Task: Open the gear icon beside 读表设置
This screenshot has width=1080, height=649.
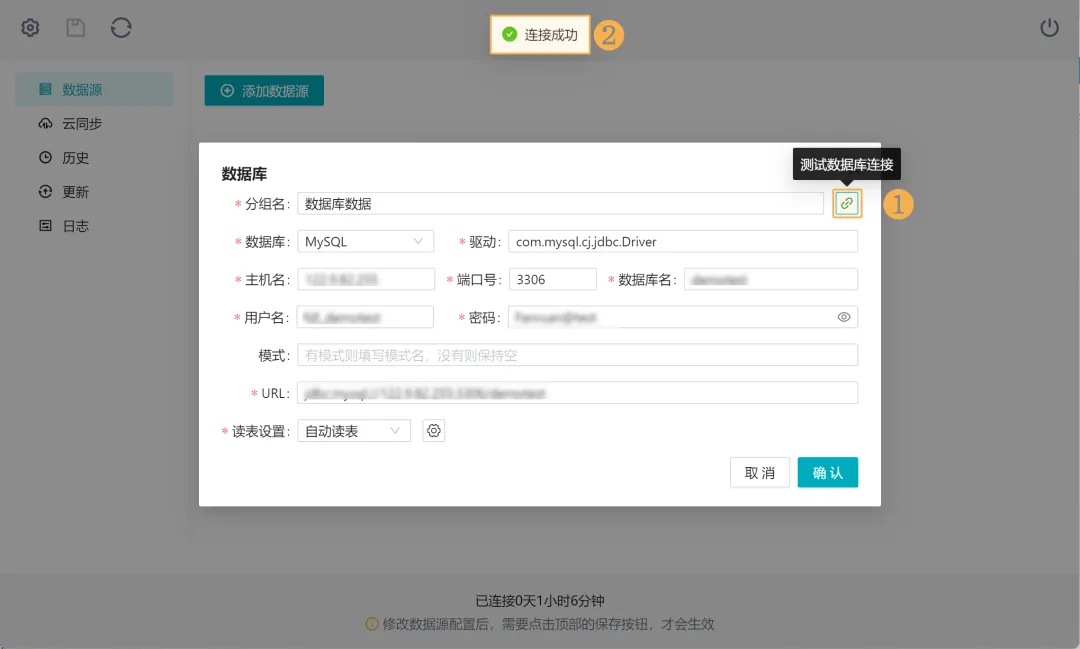Action: pos(434,431)
